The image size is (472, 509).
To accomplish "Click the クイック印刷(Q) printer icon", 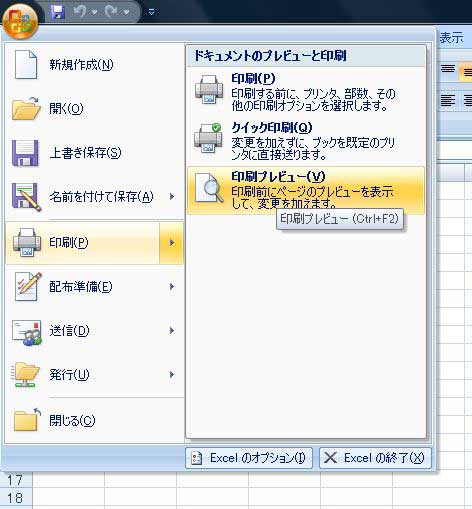I will point(209,138).
